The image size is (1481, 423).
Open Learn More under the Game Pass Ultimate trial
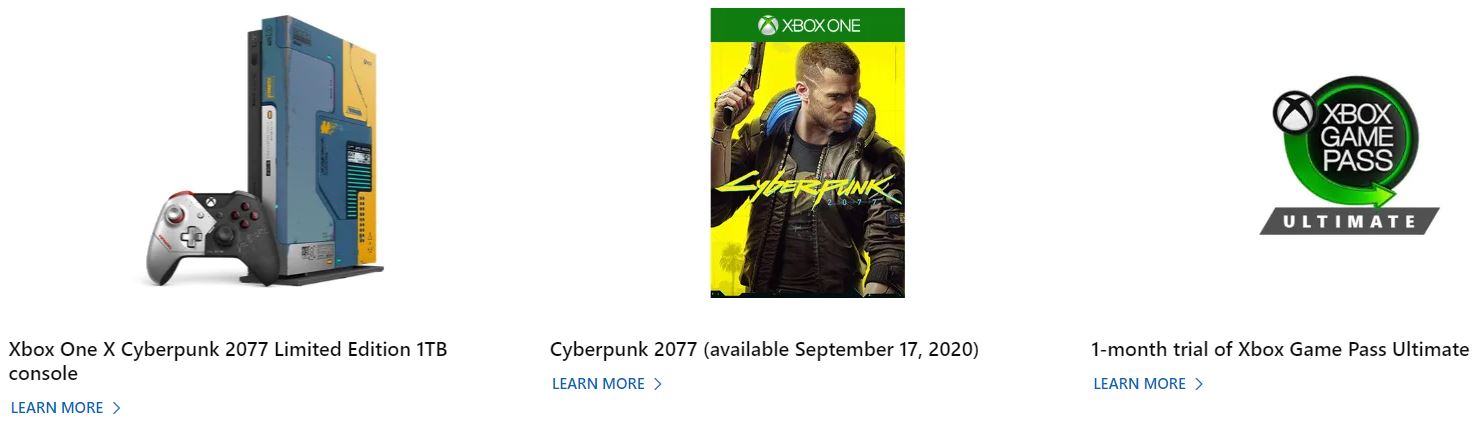1139,384
